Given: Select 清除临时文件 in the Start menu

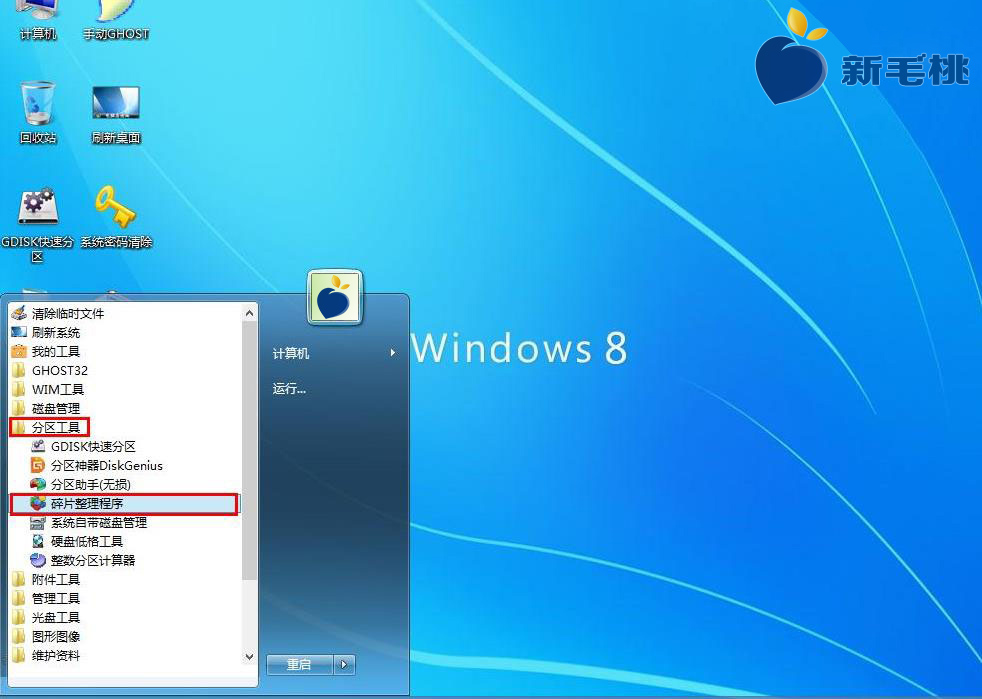Looking at the screenshot, I should [125, 313].
